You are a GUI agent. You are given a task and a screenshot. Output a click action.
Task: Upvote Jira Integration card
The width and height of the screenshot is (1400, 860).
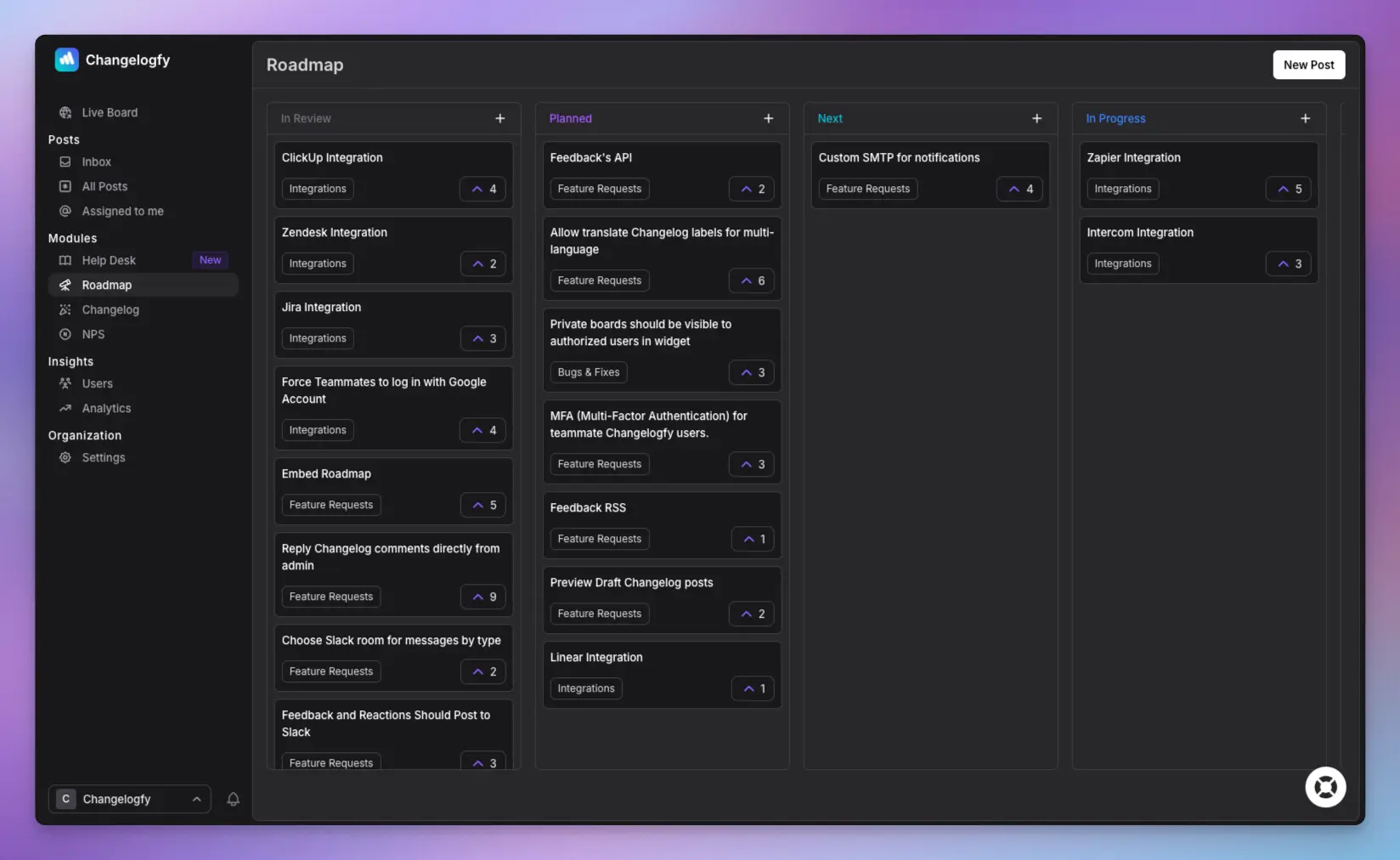483,338
